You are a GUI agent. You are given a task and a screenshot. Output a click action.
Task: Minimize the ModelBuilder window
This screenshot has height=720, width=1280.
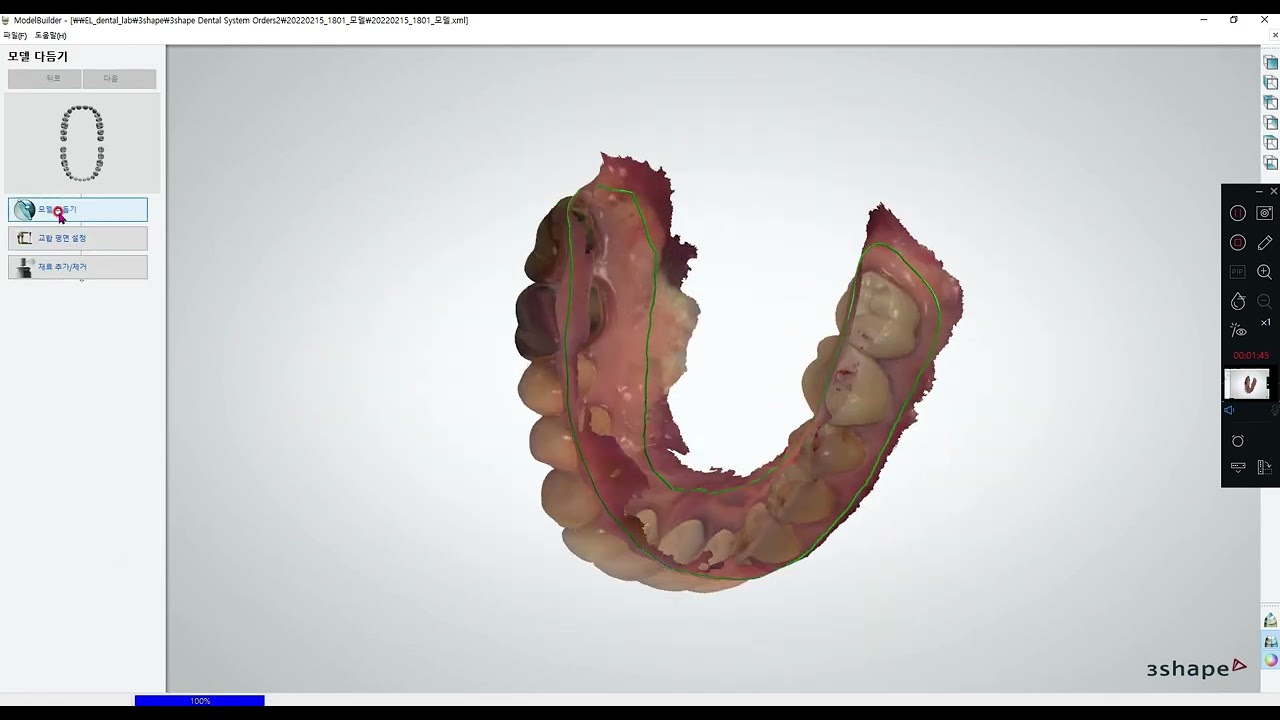click(x=1204, y=20)
